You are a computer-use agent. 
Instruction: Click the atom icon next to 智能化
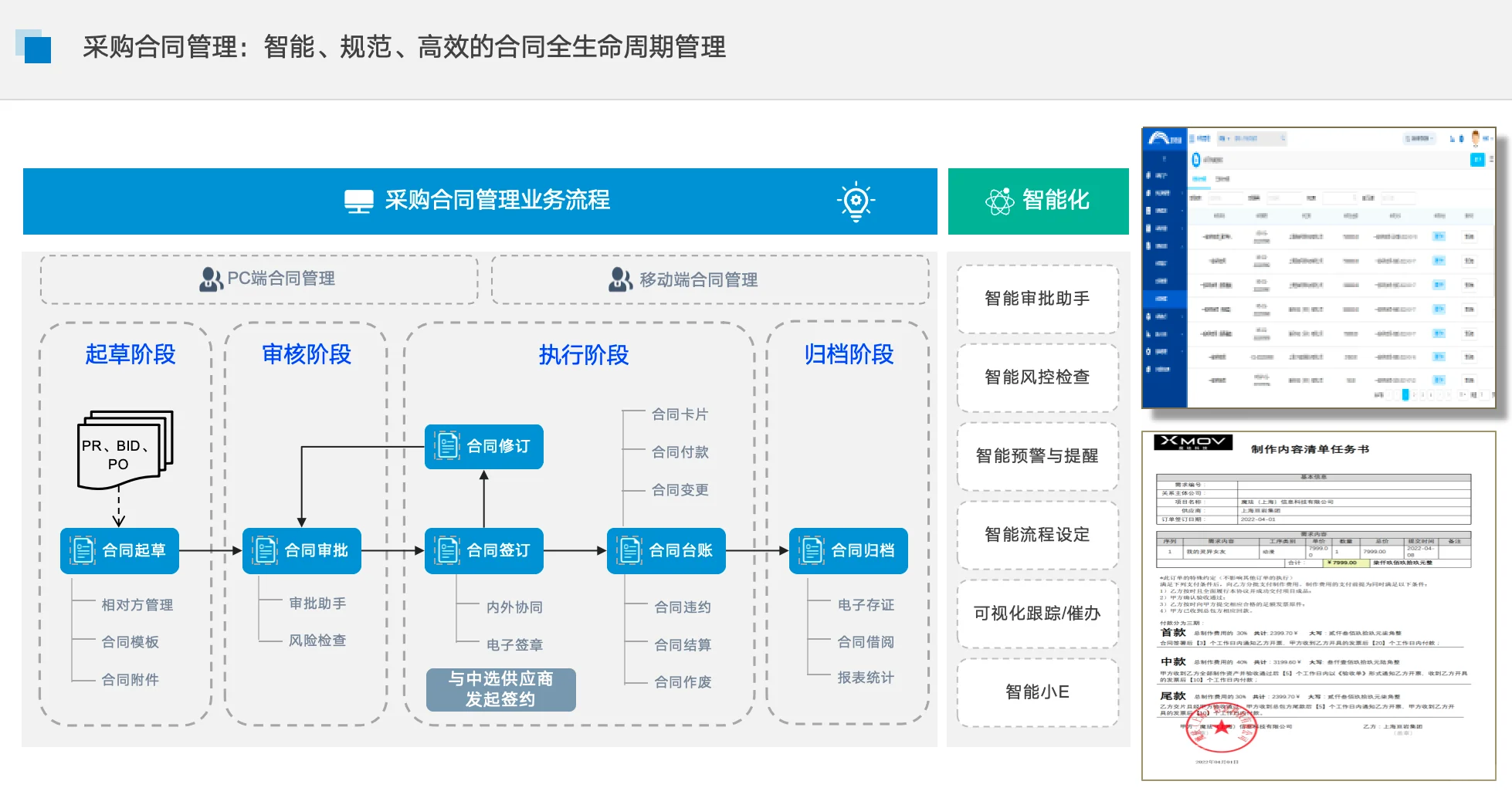point(1002,201)
